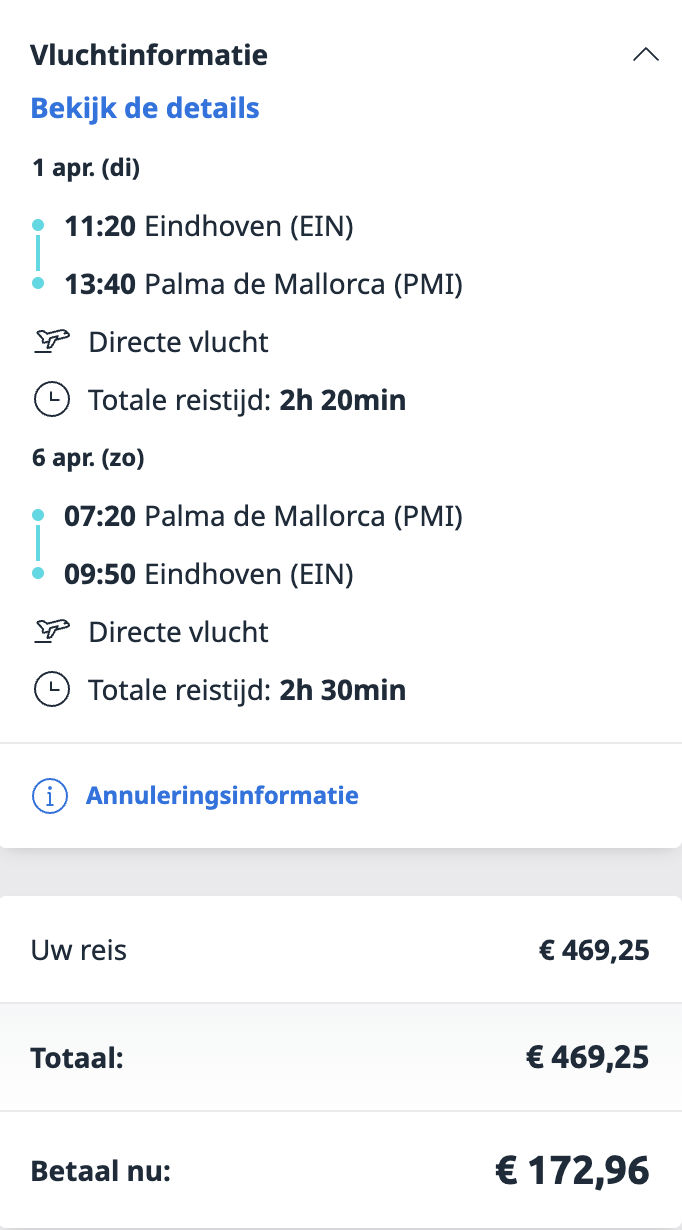Click the route dot beside 11:20 Eindhoven
This screenshot has width=682, height=1230.
[38, 224]
